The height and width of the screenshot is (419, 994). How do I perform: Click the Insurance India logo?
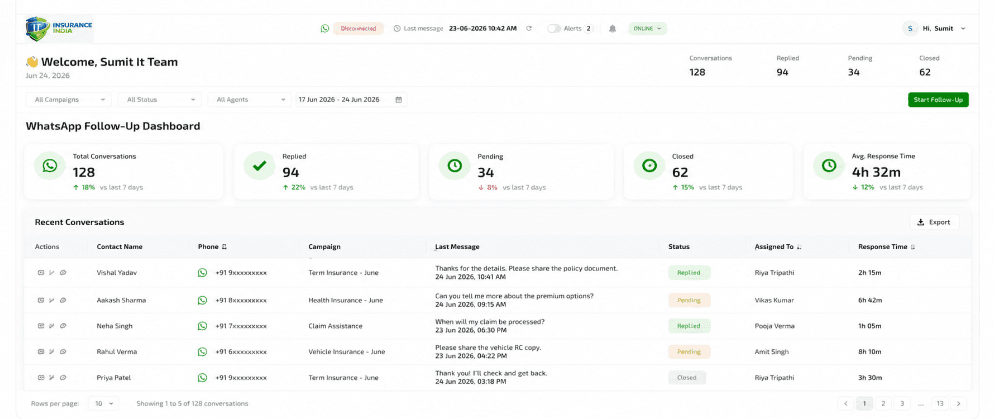(59, 29)
